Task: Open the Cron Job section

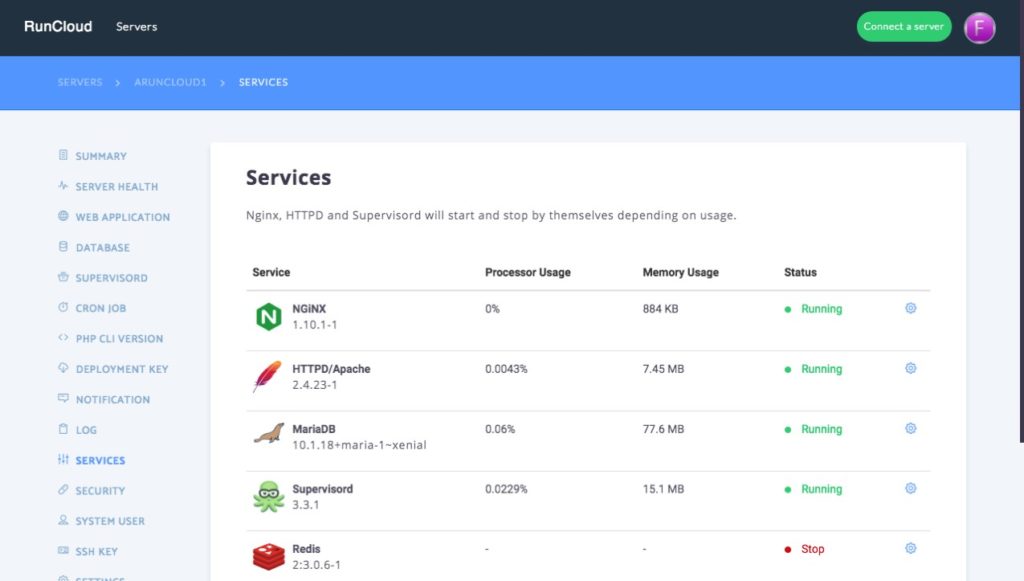Action: 101,308
